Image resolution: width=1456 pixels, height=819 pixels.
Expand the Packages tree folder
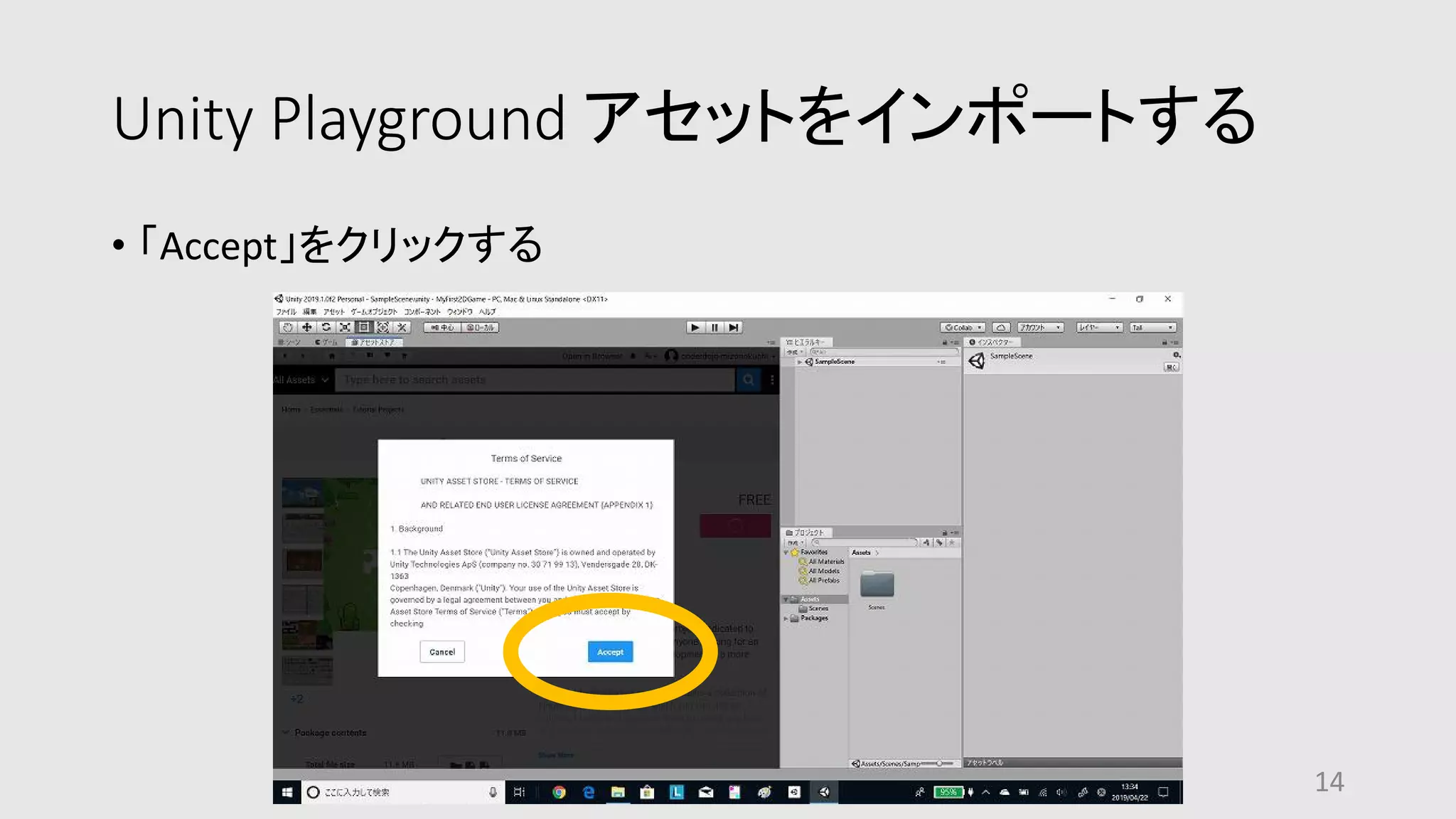786,619
